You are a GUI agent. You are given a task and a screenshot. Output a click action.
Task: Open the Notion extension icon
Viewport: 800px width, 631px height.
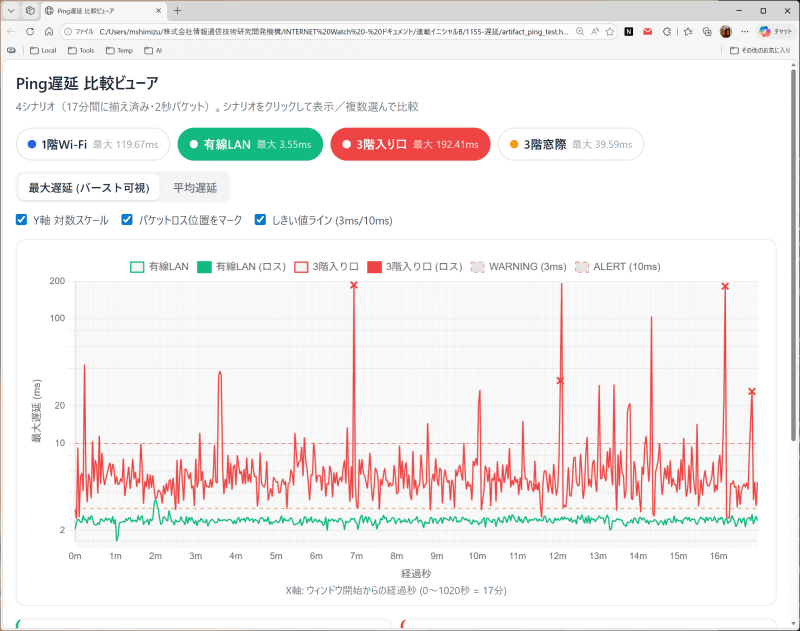pyautogui.click(x=629, y=32)
